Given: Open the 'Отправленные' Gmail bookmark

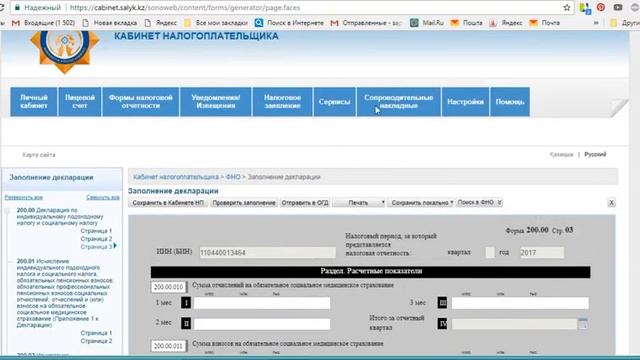Looking at the screenshot, I should [367, 23].
